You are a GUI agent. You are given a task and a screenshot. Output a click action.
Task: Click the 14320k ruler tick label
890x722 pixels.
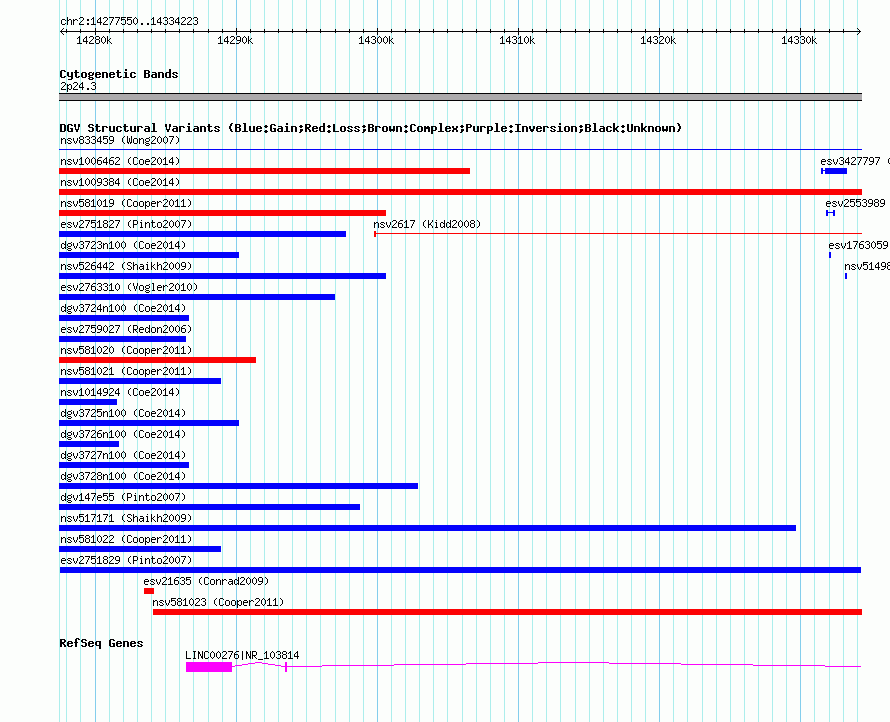pyautogui.click(x=658, y=40)
